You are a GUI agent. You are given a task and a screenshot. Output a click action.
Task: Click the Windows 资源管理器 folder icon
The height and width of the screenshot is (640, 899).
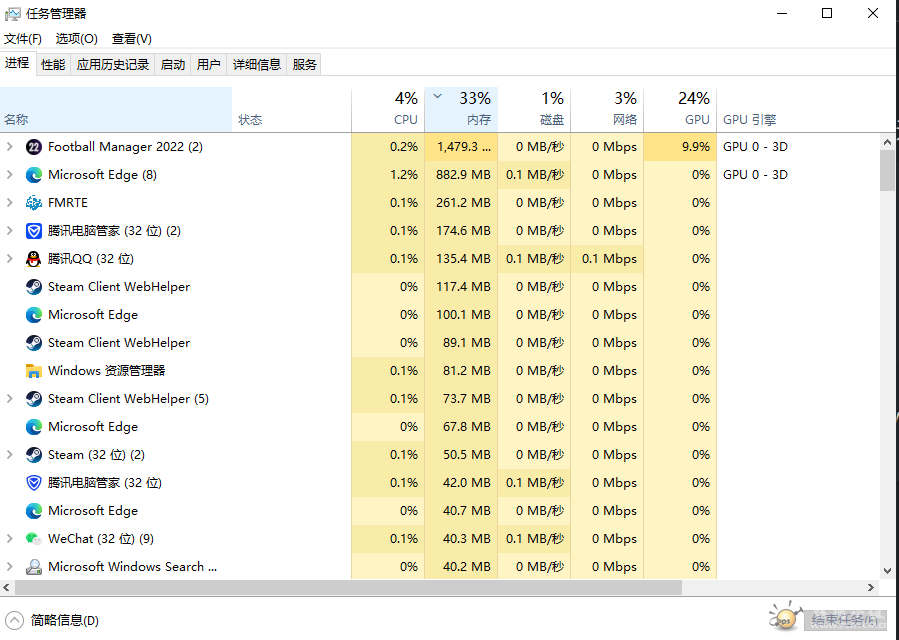coord(34,371)
